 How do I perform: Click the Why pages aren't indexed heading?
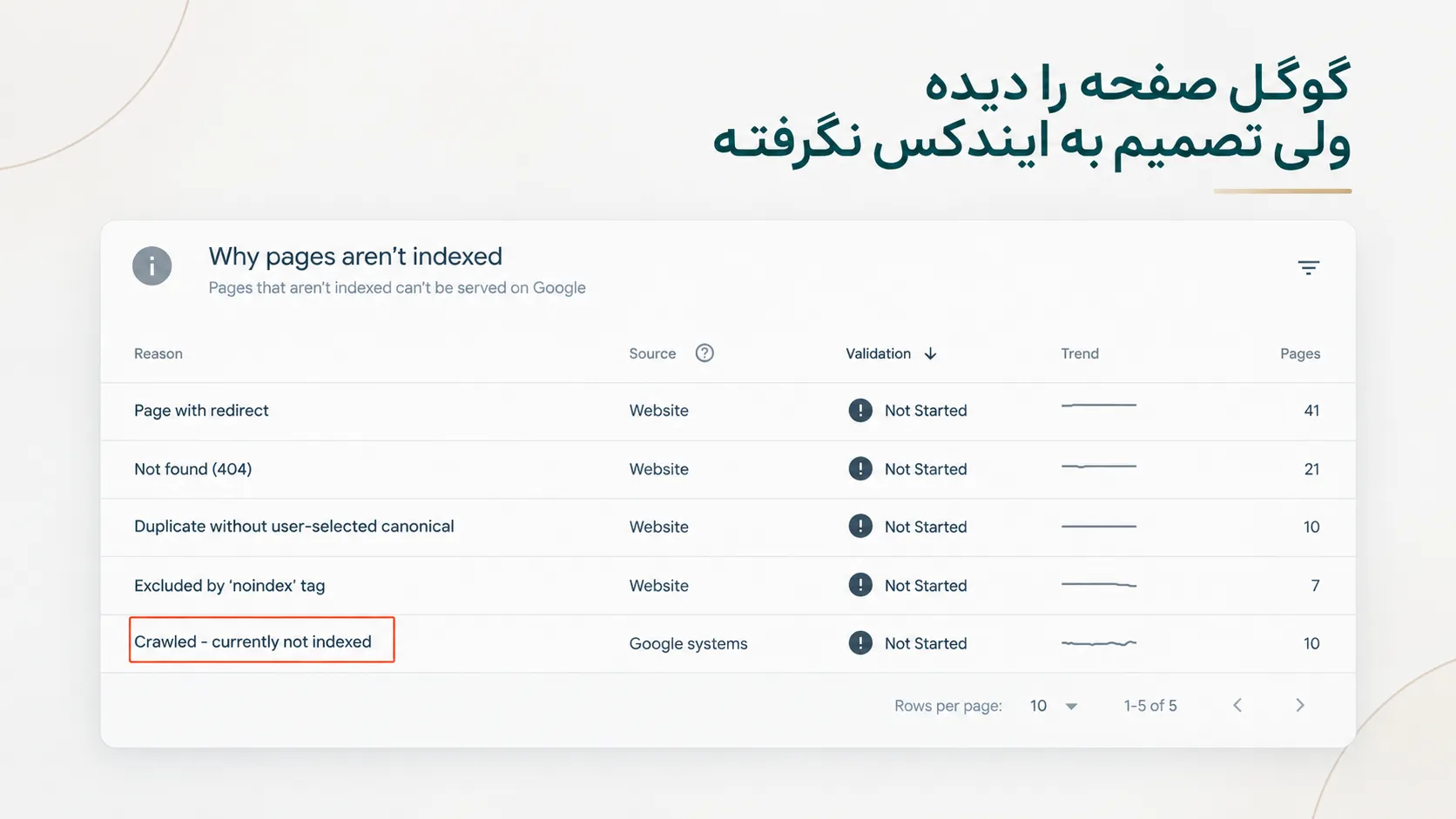pyautogui.click(x=355, y=256)
